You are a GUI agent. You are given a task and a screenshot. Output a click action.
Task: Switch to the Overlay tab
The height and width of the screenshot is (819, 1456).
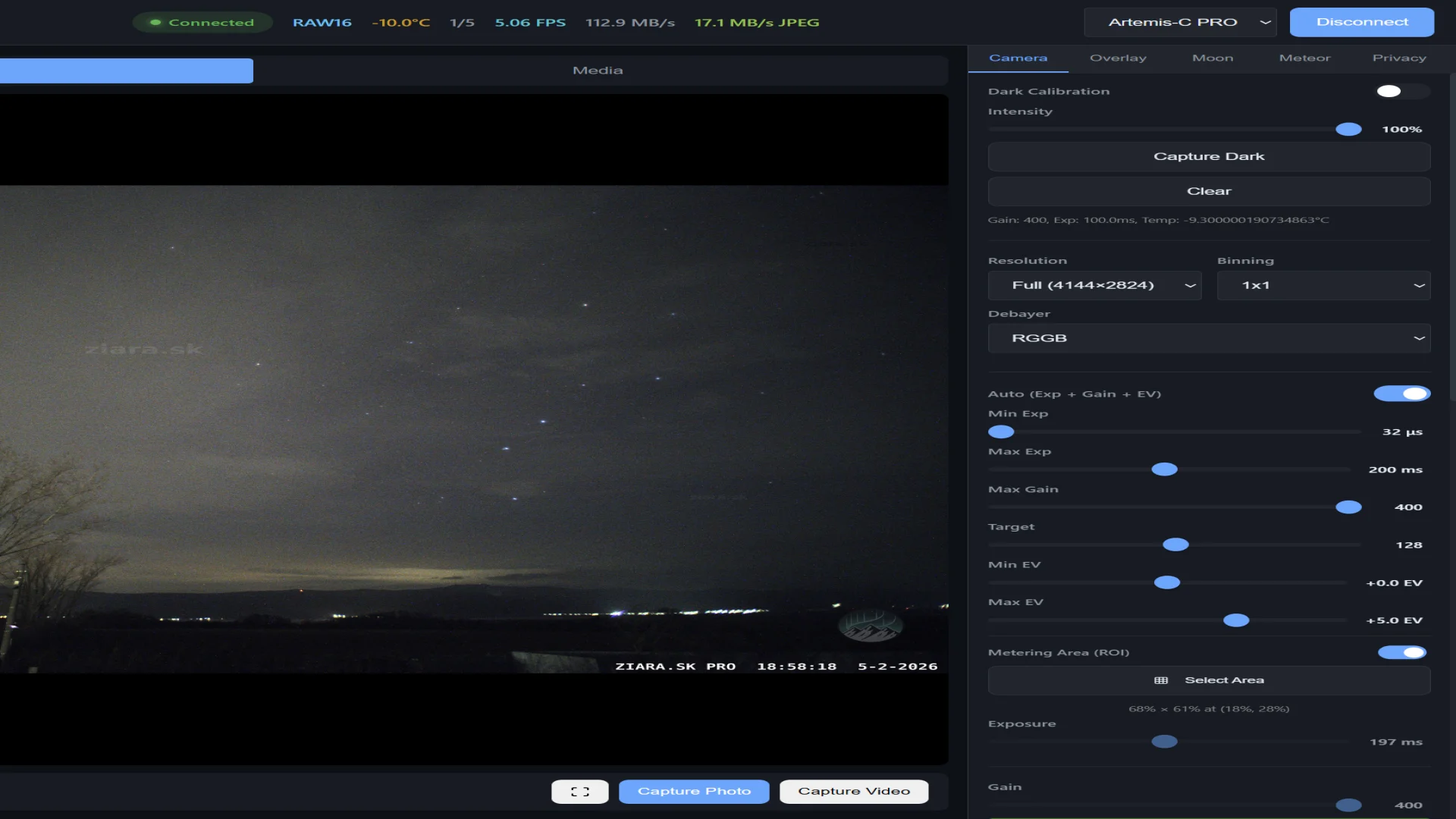pyautogui.click(x=1118, y=58)
